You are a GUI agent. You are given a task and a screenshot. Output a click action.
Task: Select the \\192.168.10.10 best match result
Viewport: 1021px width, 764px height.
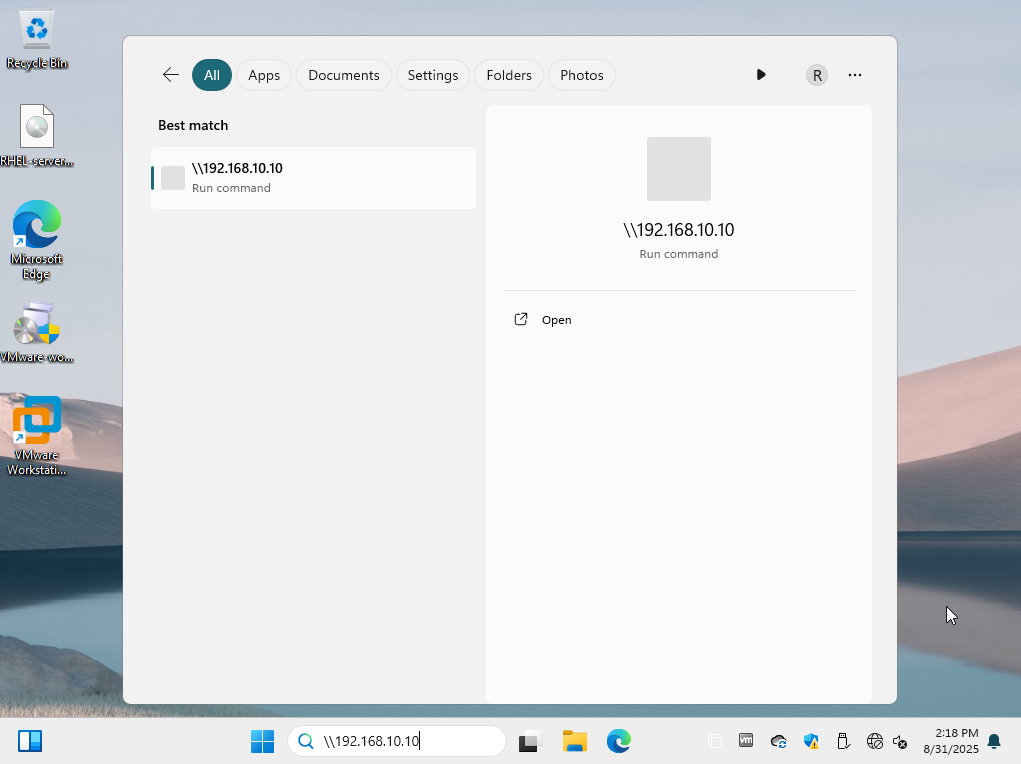pyautogui.click(x=313, y=178)
